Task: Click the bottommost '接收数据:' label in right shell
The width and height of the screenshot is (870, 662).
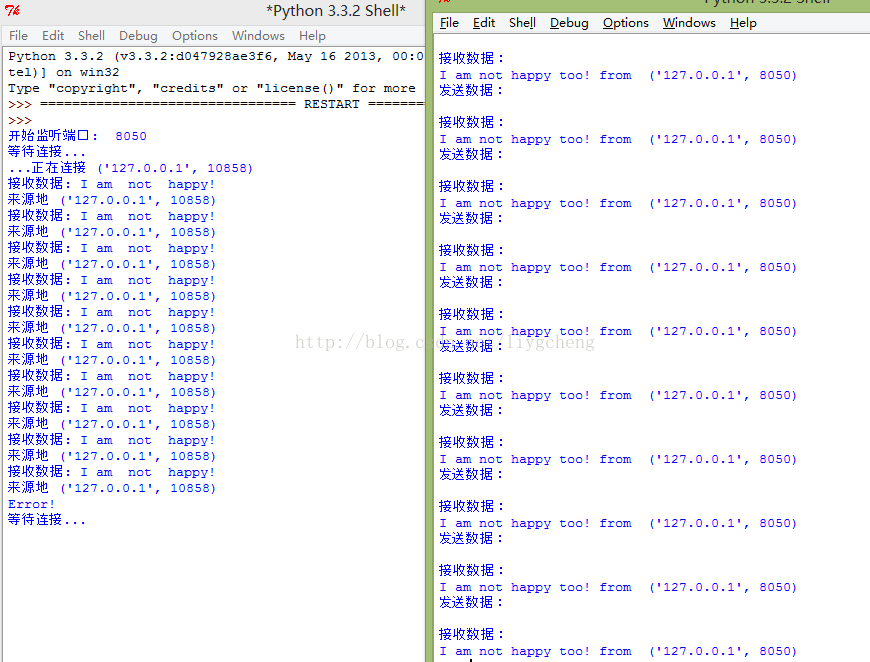Action: [x=471, y=634]
